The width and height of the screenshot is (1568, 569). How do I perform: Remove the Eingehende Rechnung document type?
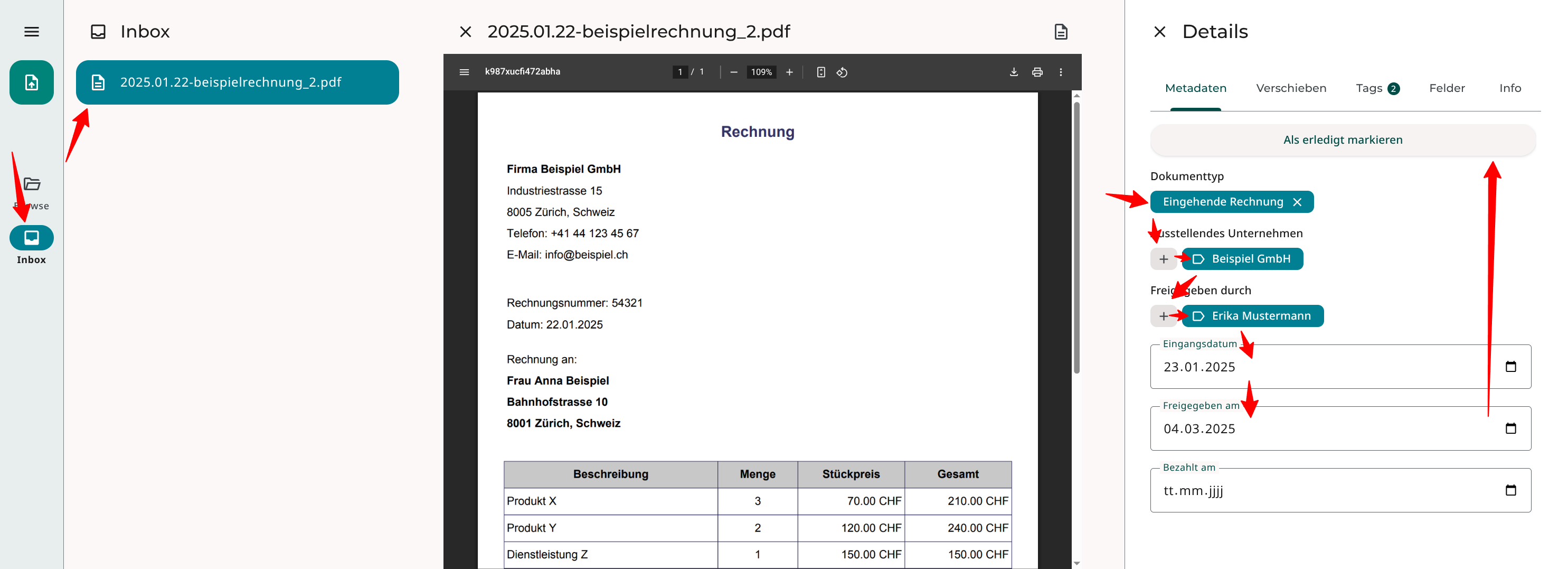point(1297,202)
